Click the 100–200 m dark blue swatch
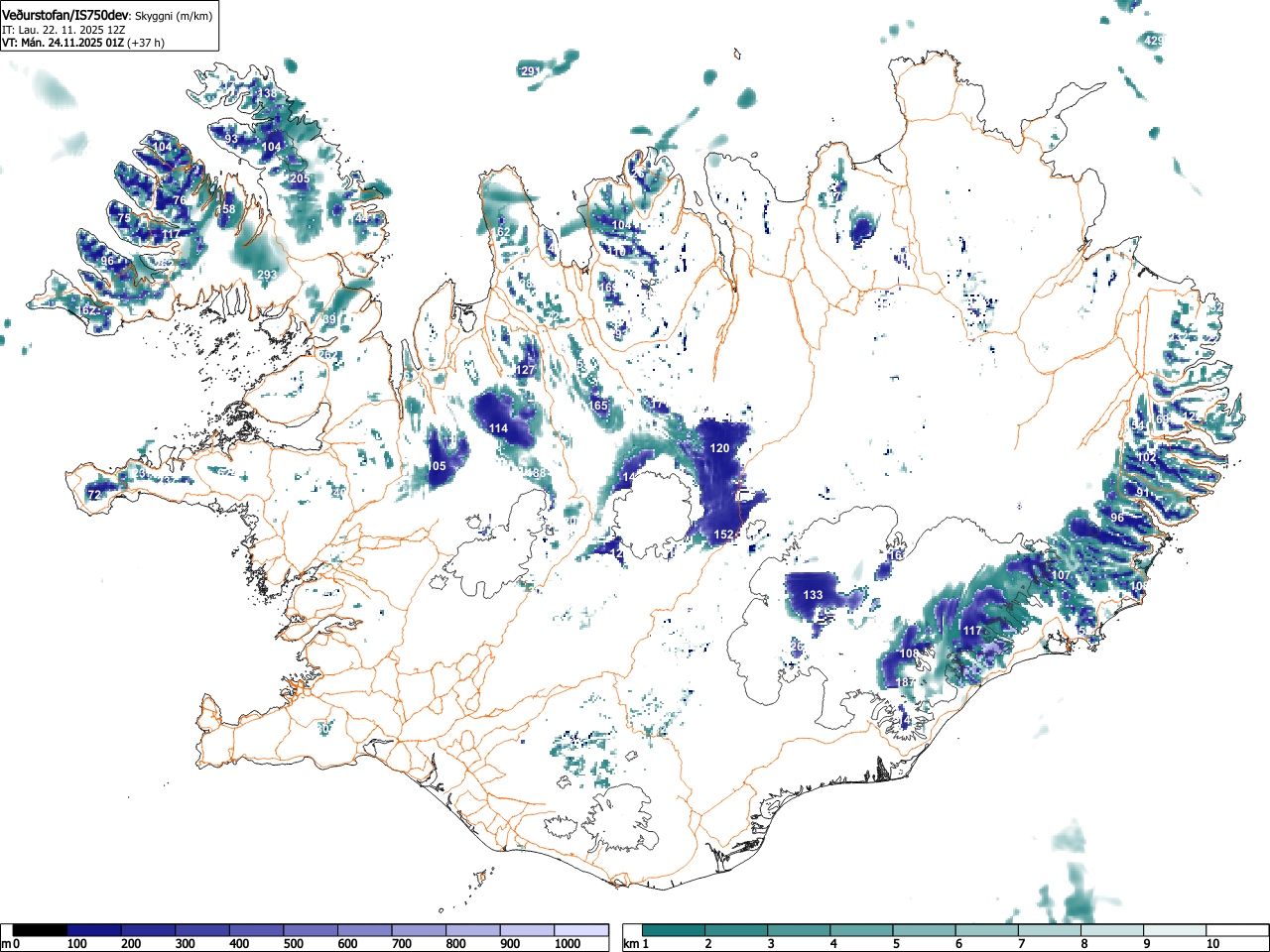The height and width of the screenshot is (952, 1270). click(x=94, y=930)
